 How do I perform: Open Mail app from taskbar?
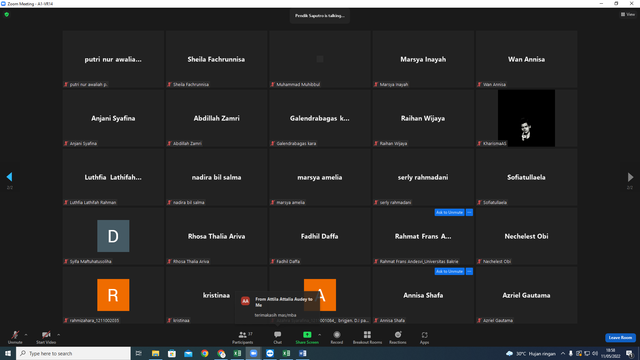click(x=188, y=353)
